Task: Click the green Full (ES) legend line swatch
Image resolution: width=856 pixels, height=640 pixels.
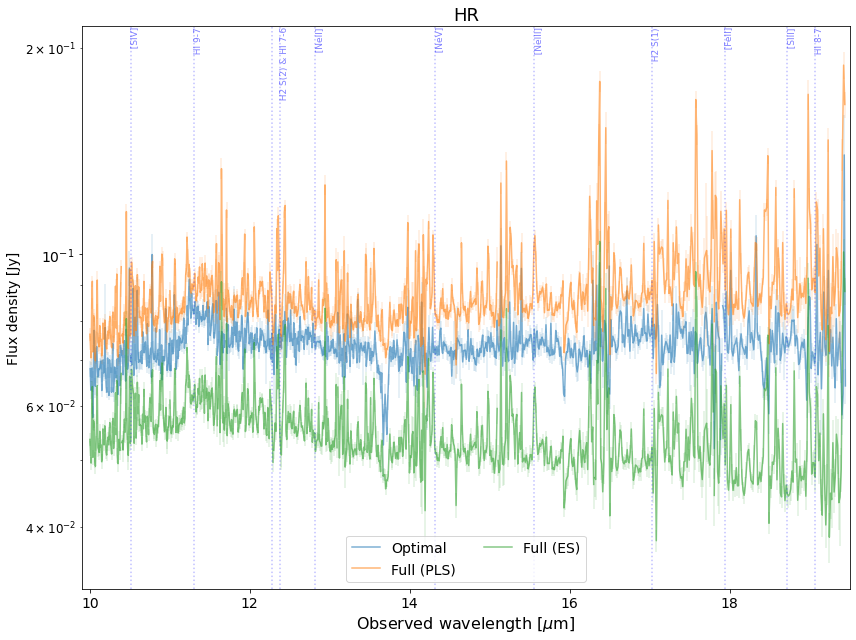Action: point(497,547)
